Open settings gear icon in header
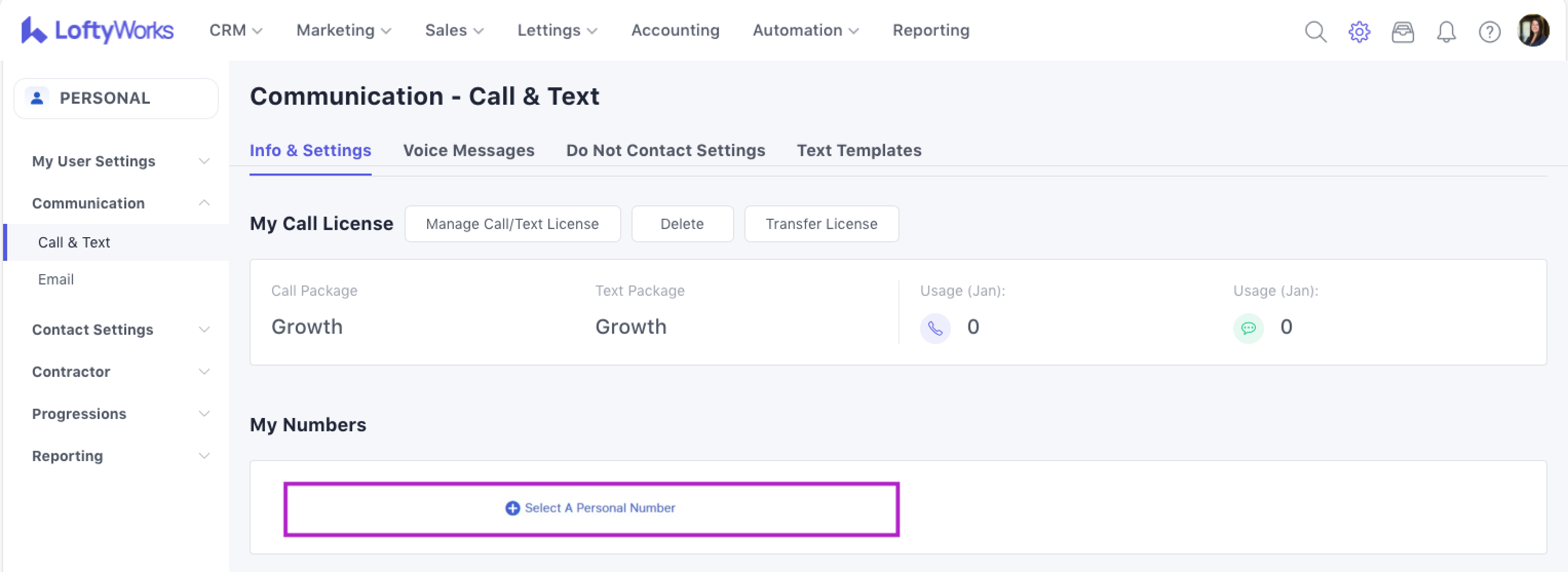Screen dimensions: 1568x572 coord(1359,32)
